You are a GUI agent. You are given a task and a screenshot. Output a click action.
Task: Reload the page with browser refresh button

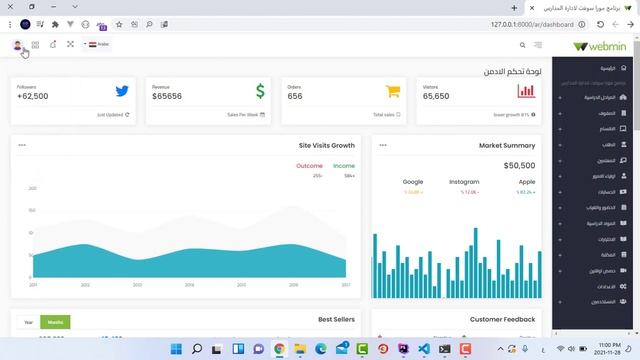coord(600,24)
